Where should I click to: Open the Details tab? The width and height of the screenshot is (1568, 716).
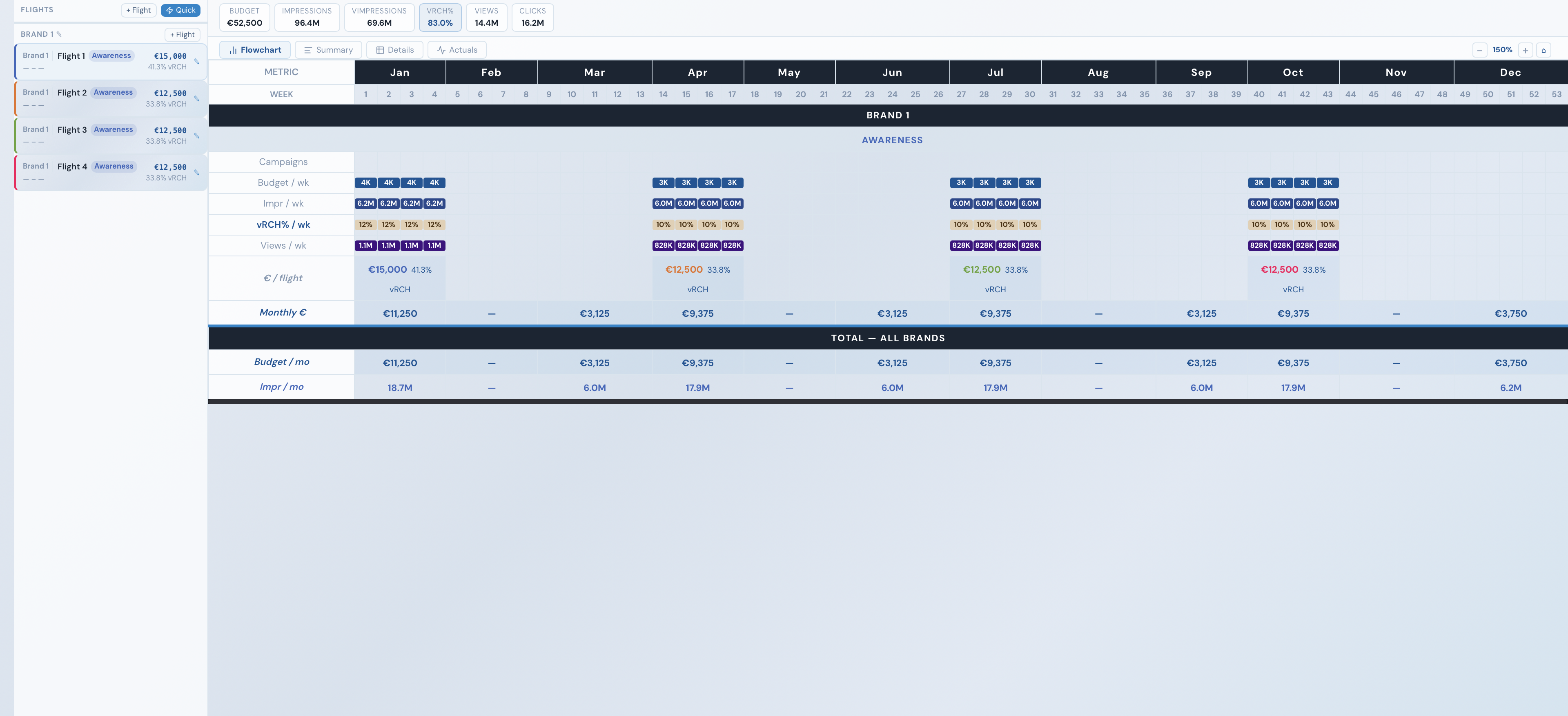(x=395, y=50)
